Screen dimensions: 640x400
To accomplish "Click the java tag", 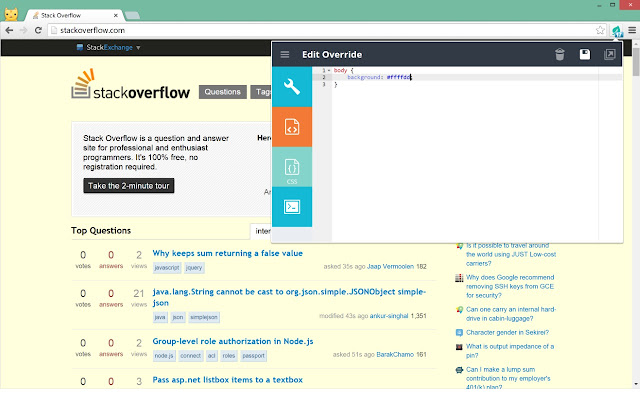I will click(x=160, y=317).
